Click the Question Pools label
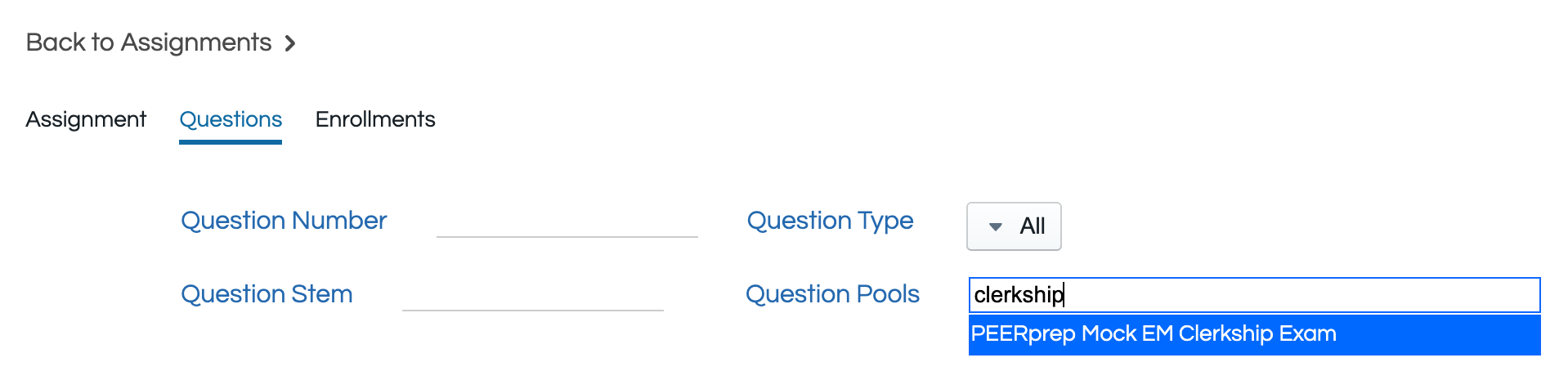 tap(832, 294)
